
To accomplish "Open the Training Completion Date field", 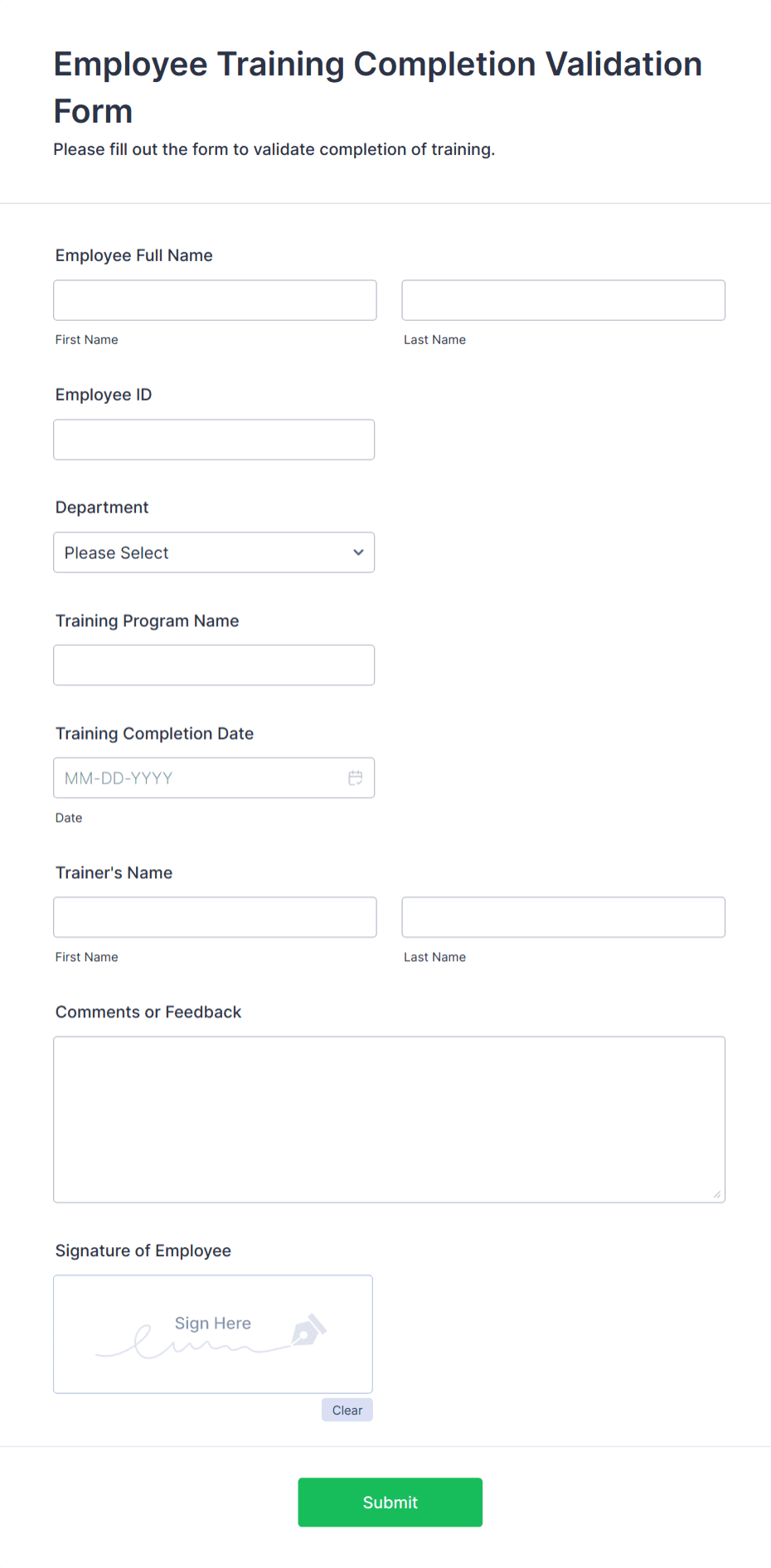I will click(214, 777).
